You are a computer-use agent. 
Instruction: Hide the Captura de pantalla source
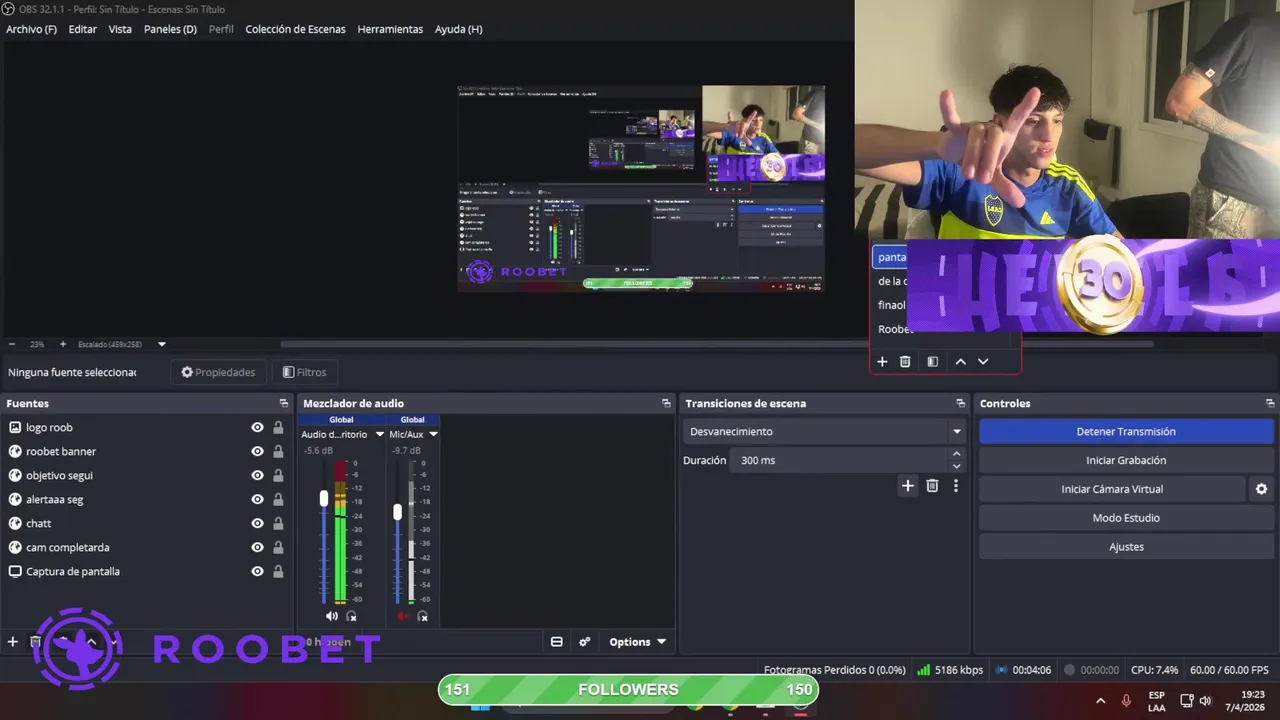point(257,571)
